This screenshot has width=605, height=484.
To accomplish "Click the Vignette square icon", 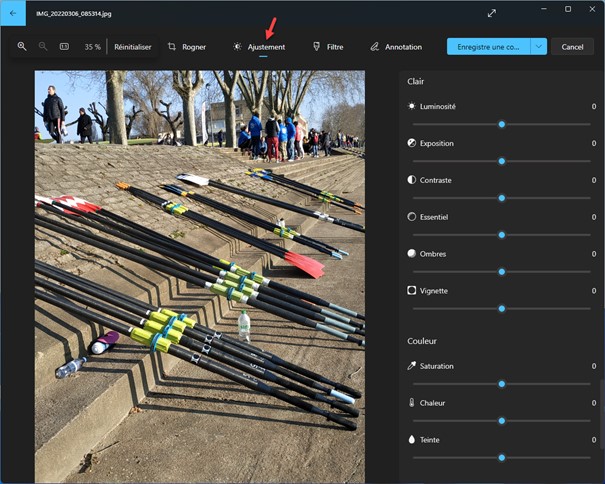I will (x=412, y=290).
